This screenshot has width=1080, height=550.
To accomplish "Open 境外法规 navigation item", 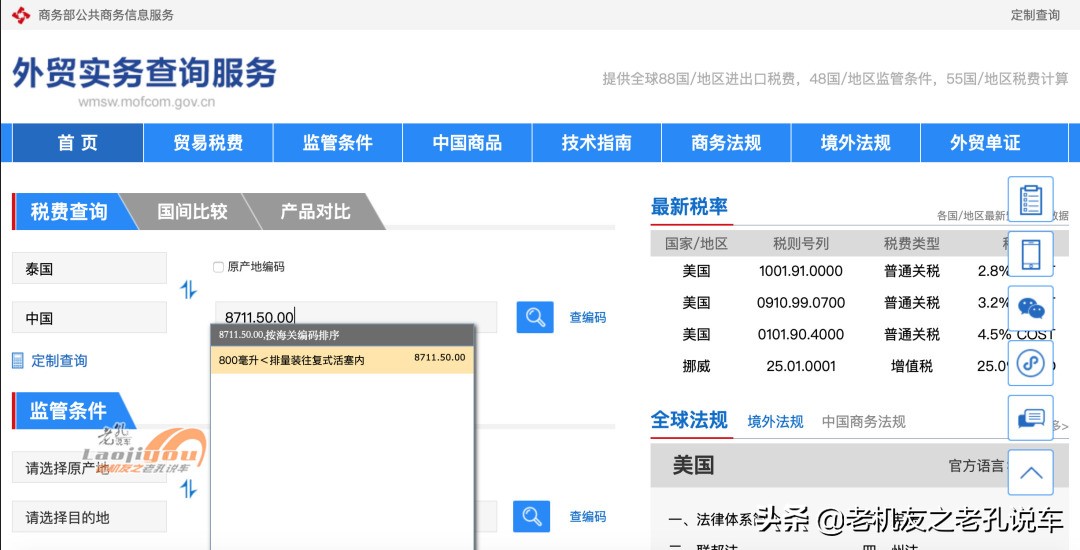I will tap(855, 142).
